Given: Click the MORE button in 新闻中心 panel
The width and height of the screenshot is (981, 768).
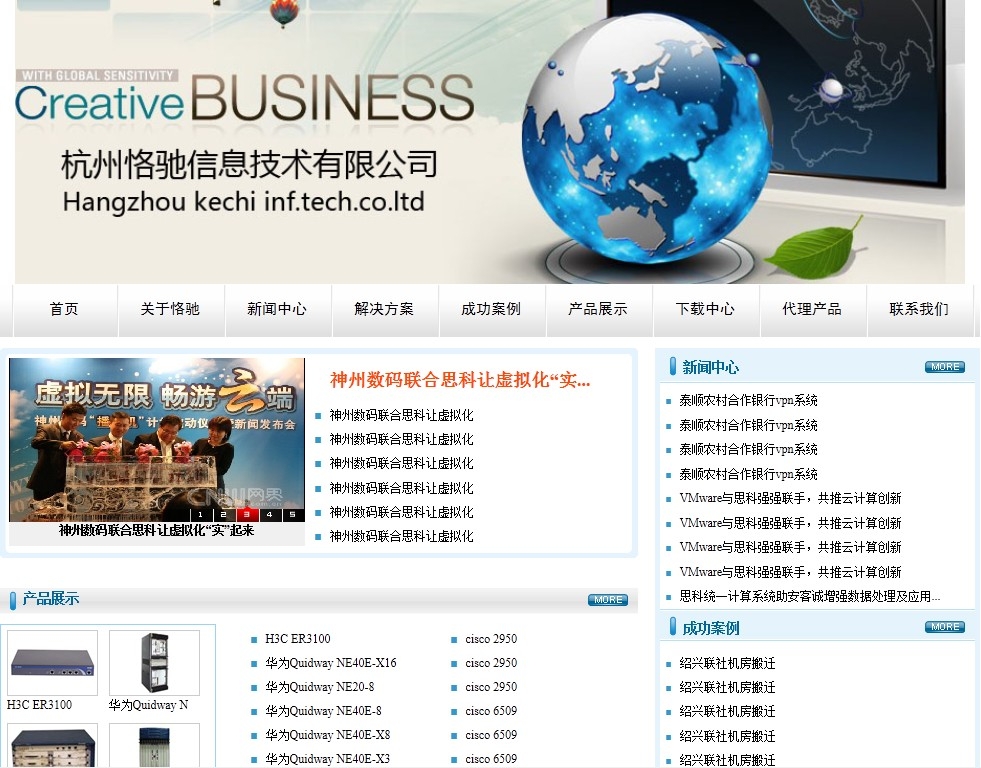Looking at the screenshot, I should (x=945, y=367).
